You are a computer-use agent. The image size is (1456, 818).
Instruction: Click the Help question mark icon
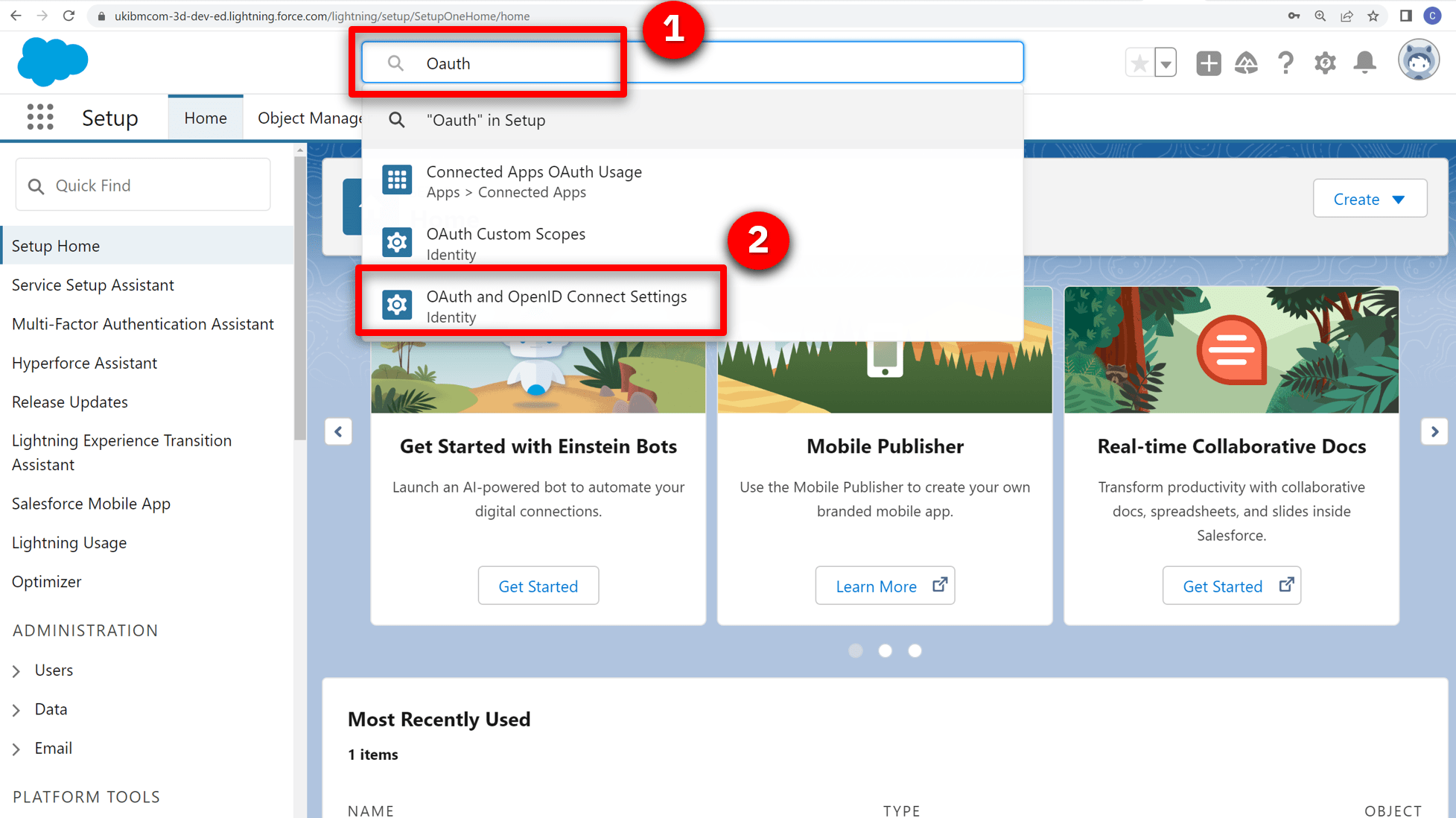coord(1285,63)
